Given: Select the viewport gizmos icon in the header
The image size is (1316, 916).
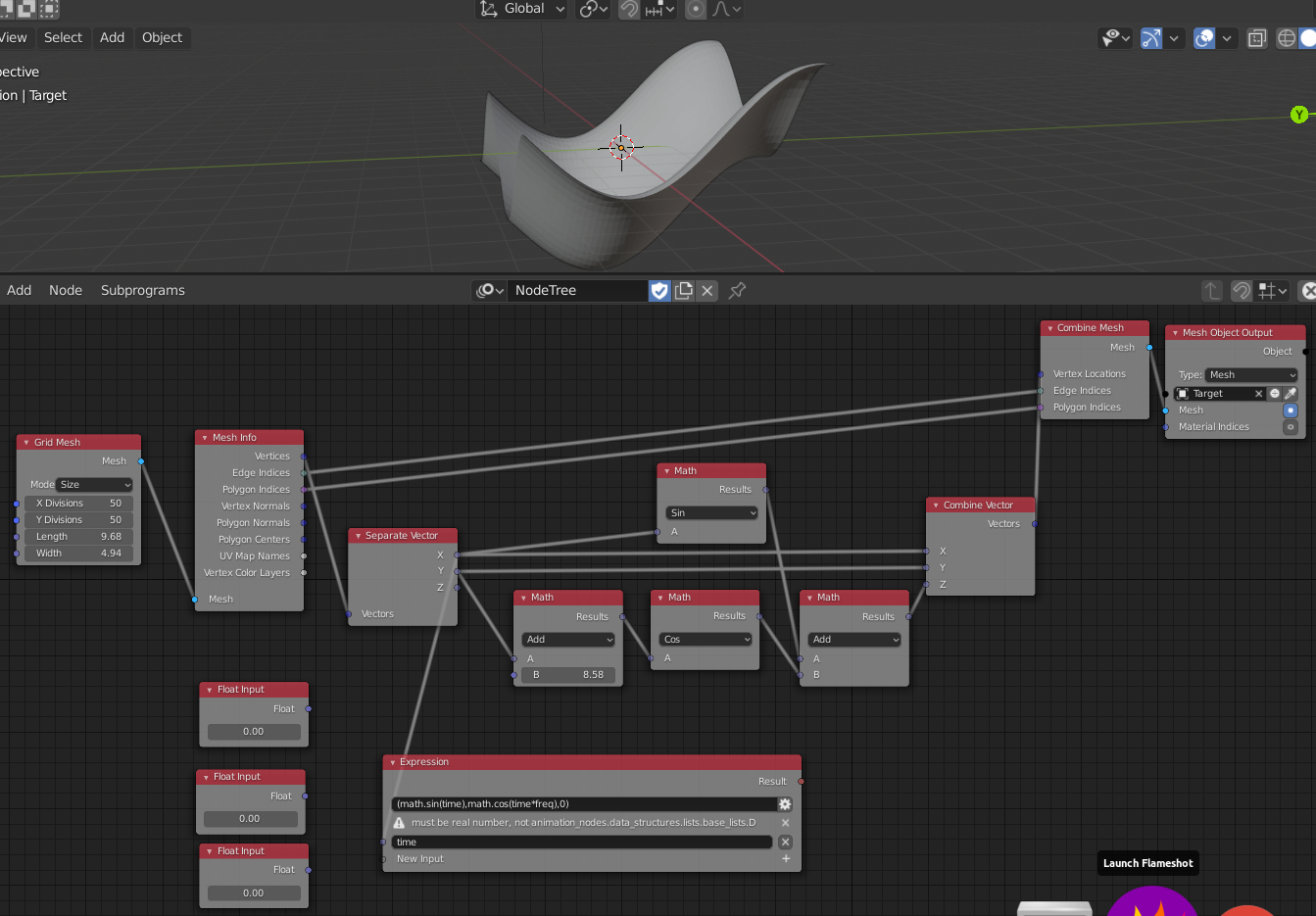Looking at the screenshot, I should coord(1150,37).
